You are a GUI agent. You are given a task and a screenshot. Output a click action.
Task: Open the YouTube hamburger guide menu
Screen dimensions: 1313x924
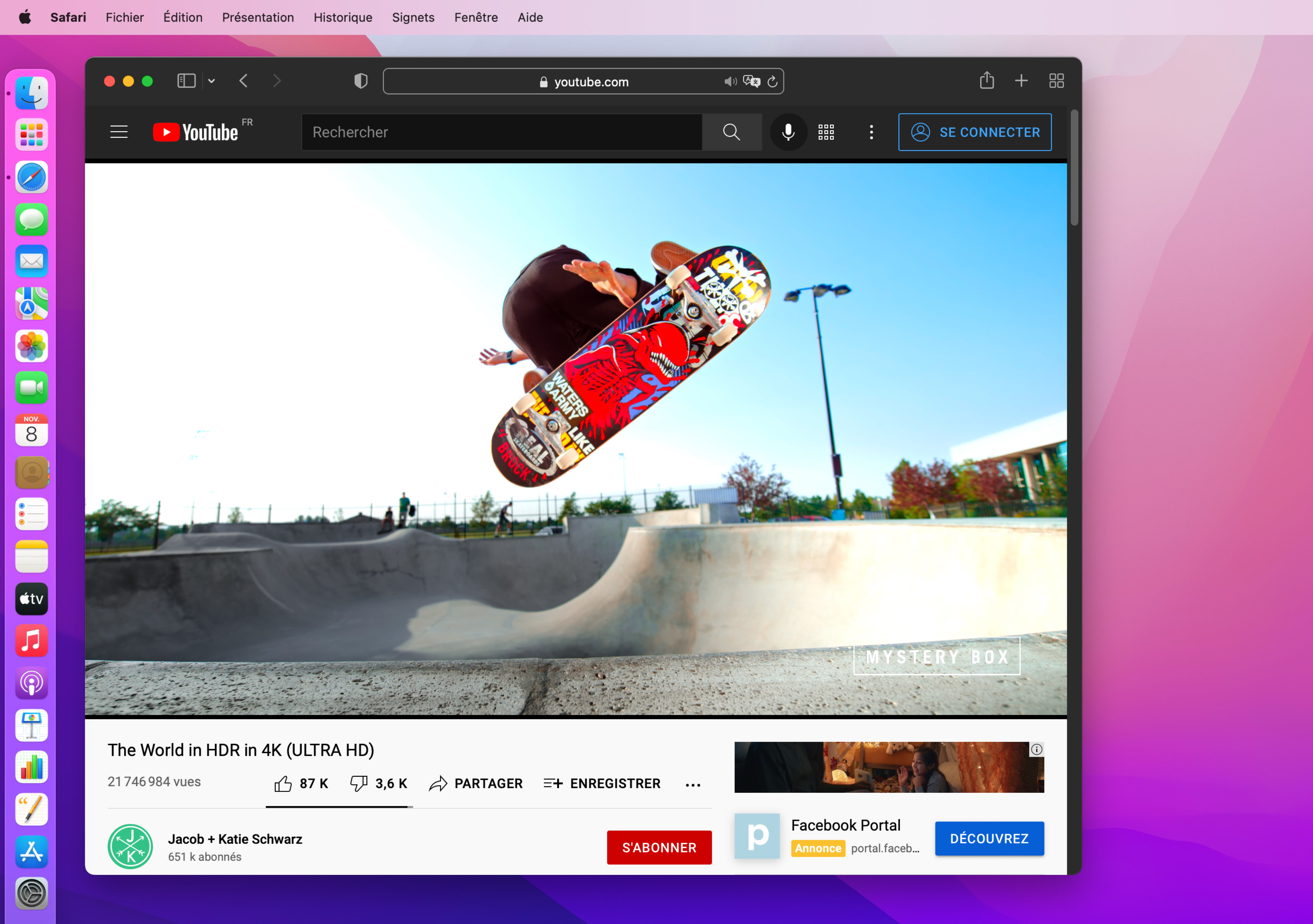(x=119, y=132)
